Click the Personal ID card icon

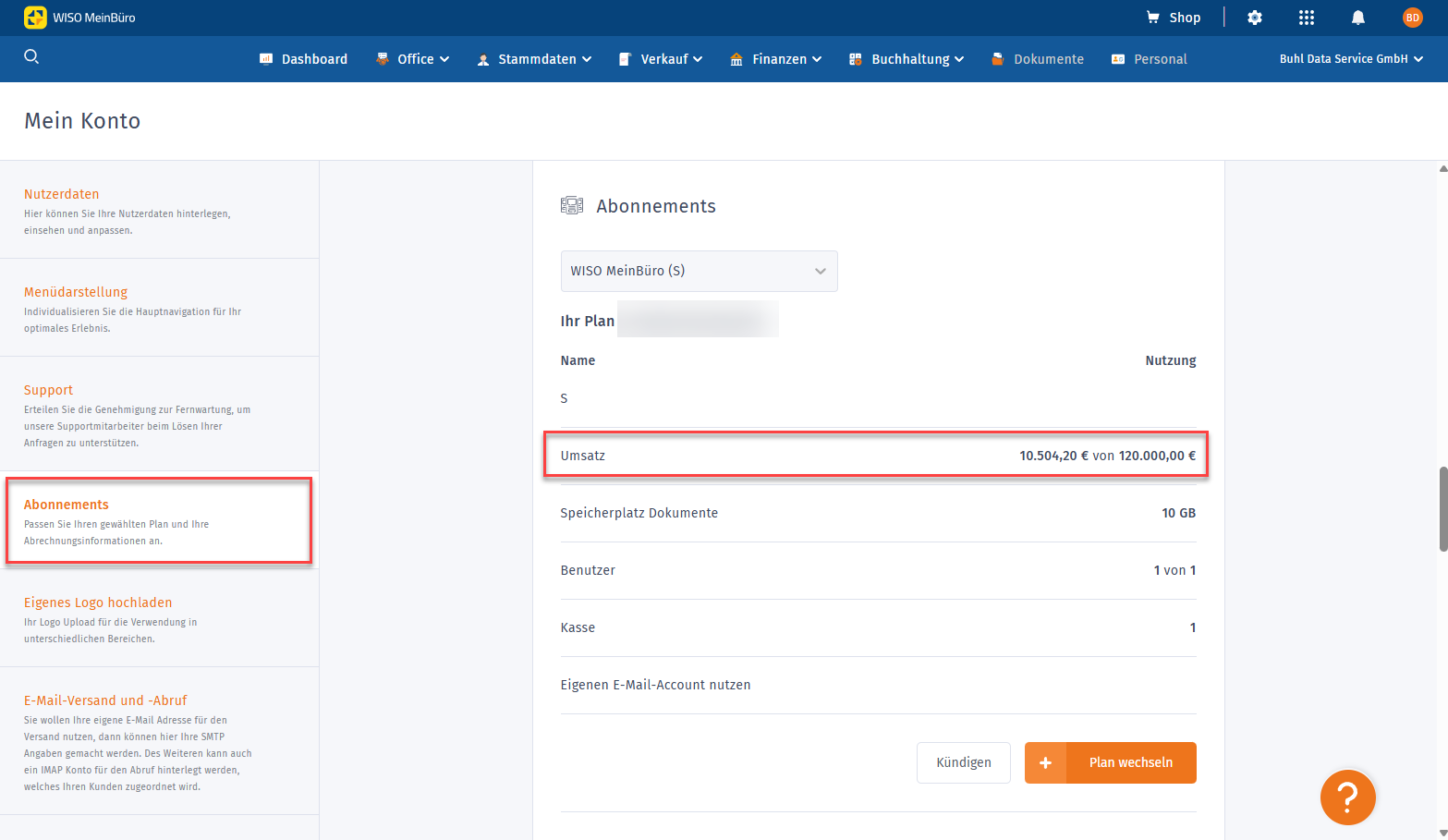point(1118,59)
